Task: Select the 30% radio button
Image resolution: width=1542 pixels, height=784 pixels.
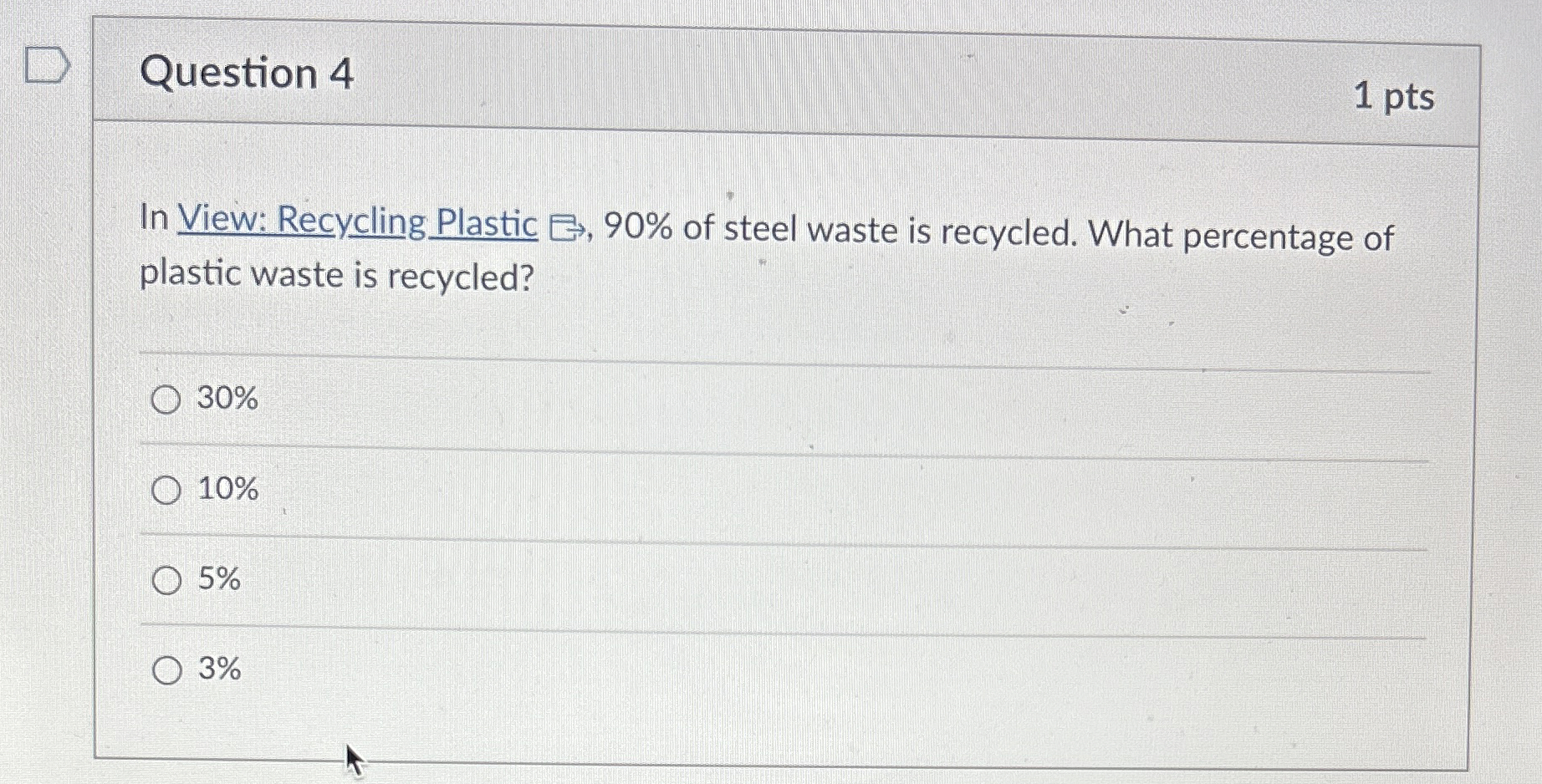Action: (x=166, y=400)
